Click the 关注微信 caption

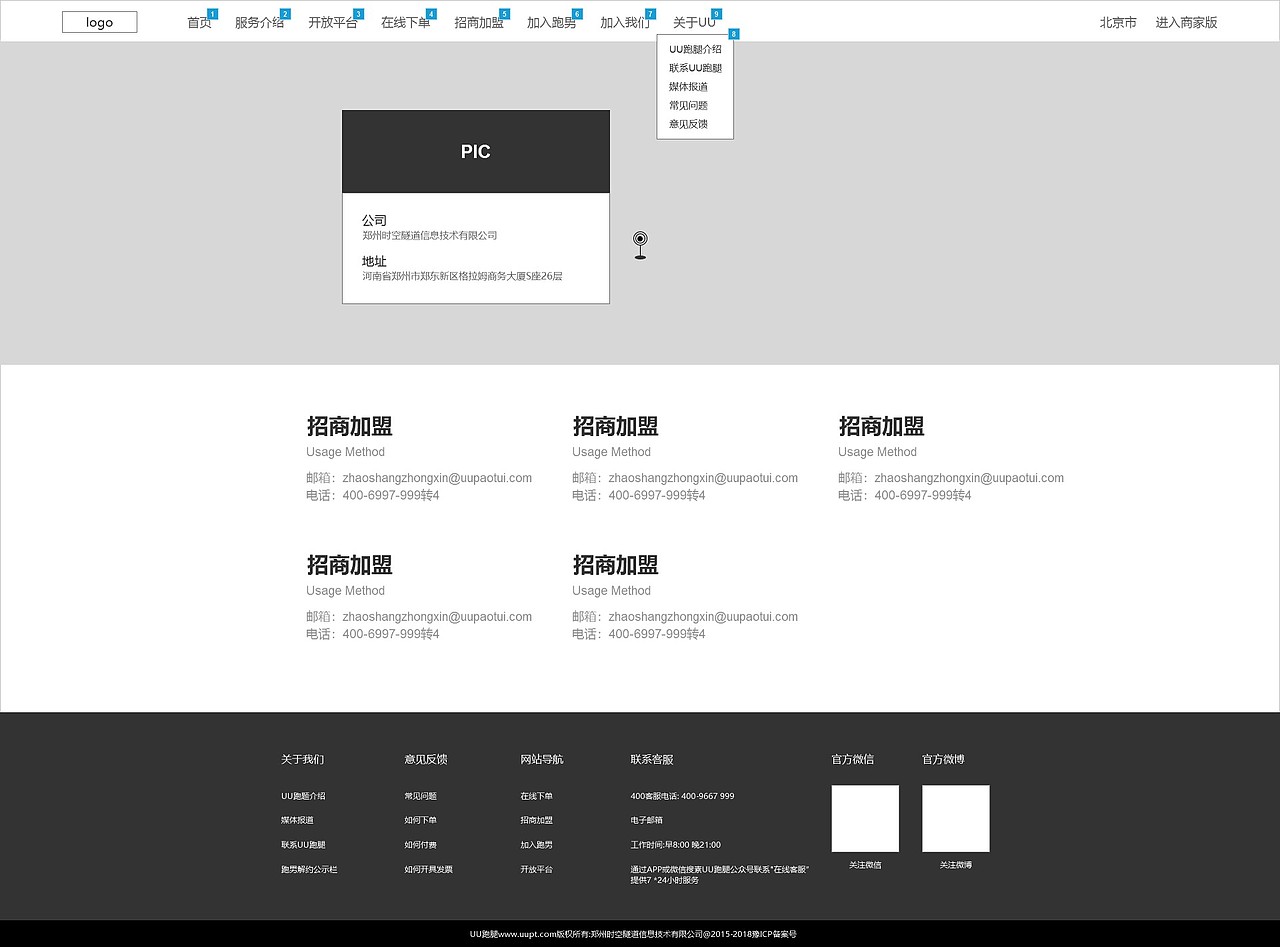pyautogui.click(x=865, y=864)
